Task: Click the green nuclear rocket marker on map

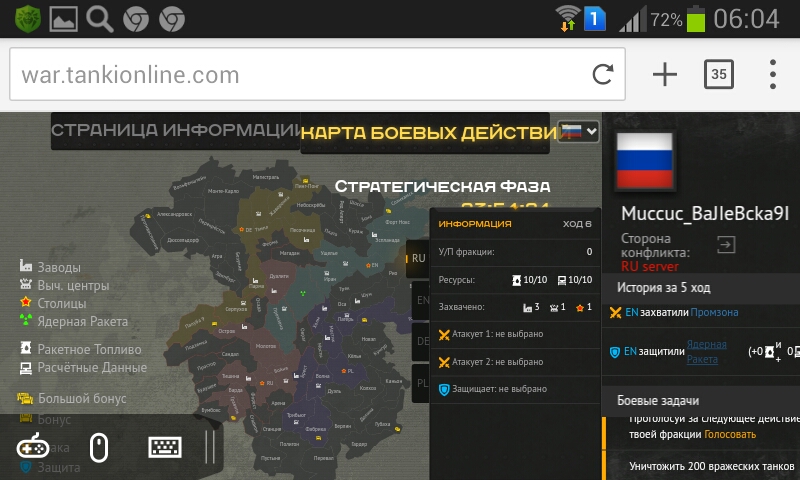Action: [x=303, y=293]
